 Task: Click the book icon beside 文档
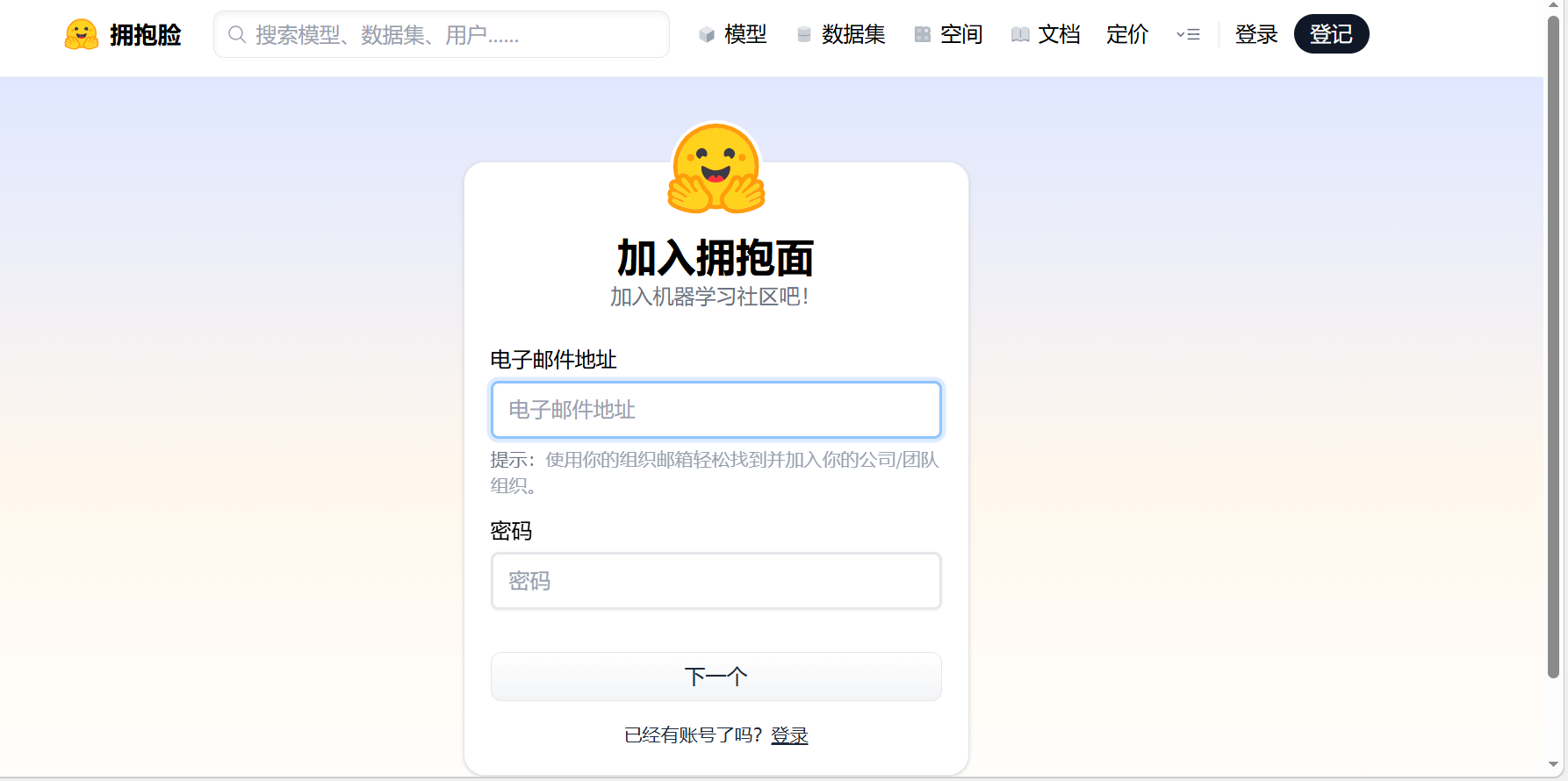[1019, 34]
